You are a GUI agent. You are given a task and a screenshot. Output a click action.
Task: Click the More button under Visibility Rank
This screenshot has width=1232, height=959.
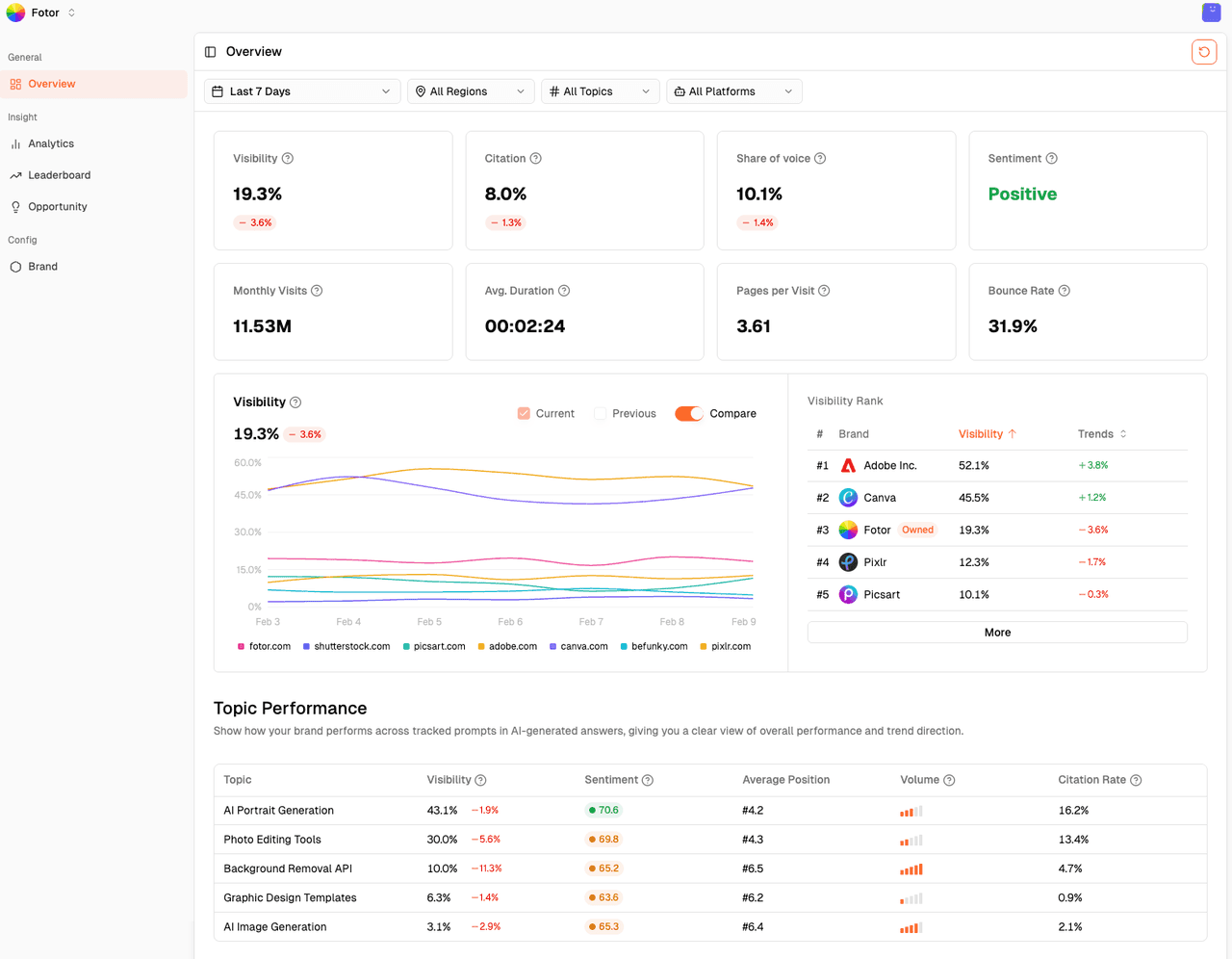coord(997,633)
